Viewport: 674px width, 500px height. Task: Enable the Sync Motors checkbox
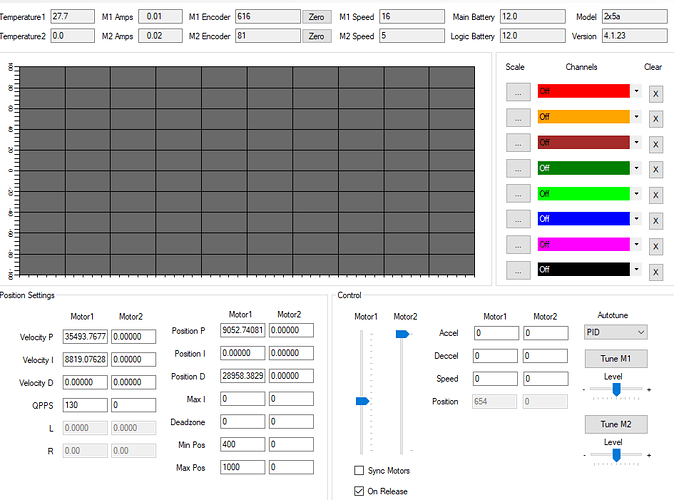pos(360,471)
